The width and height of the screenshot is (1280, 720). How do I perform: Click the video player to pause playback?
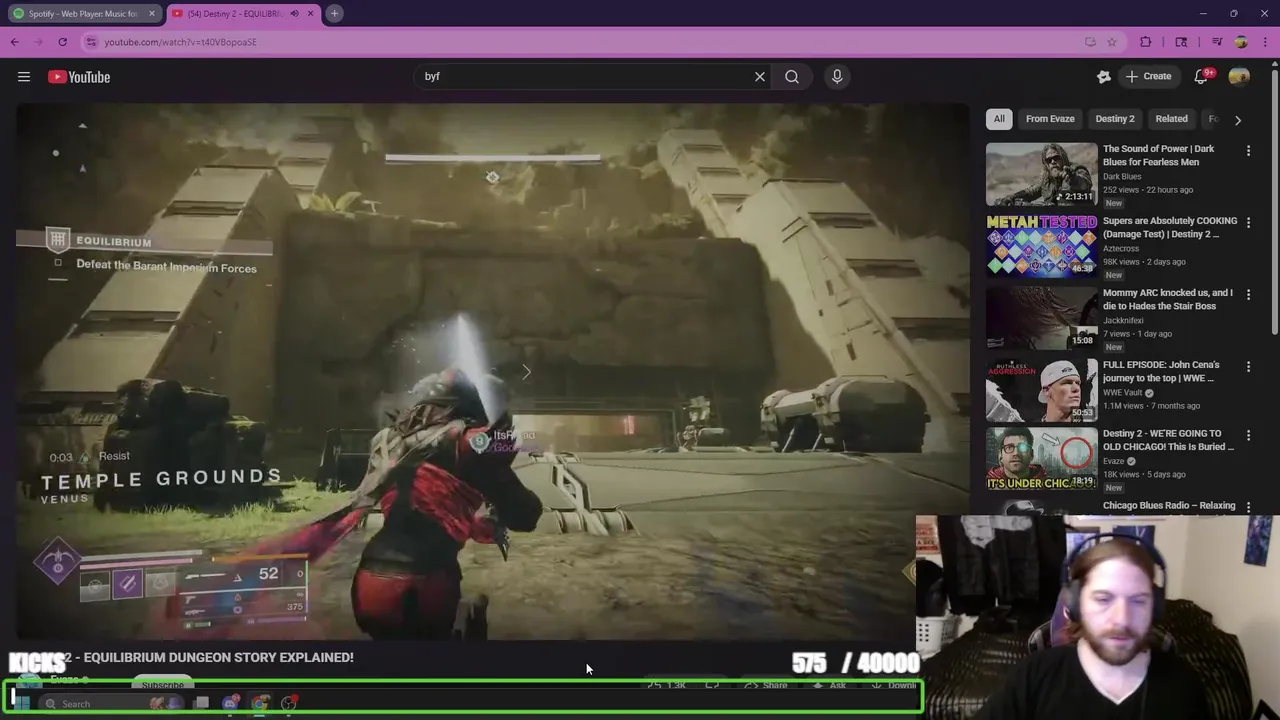[x=492, y=370]
